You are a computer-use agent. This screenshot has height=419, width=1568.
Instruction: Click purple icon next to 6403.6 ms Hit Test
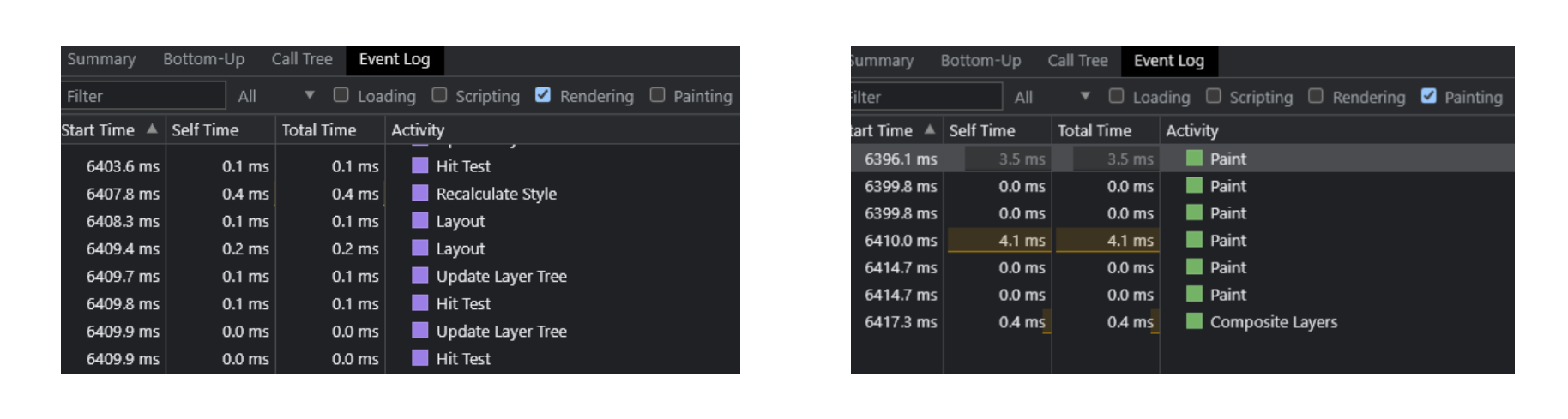point(419,165)
